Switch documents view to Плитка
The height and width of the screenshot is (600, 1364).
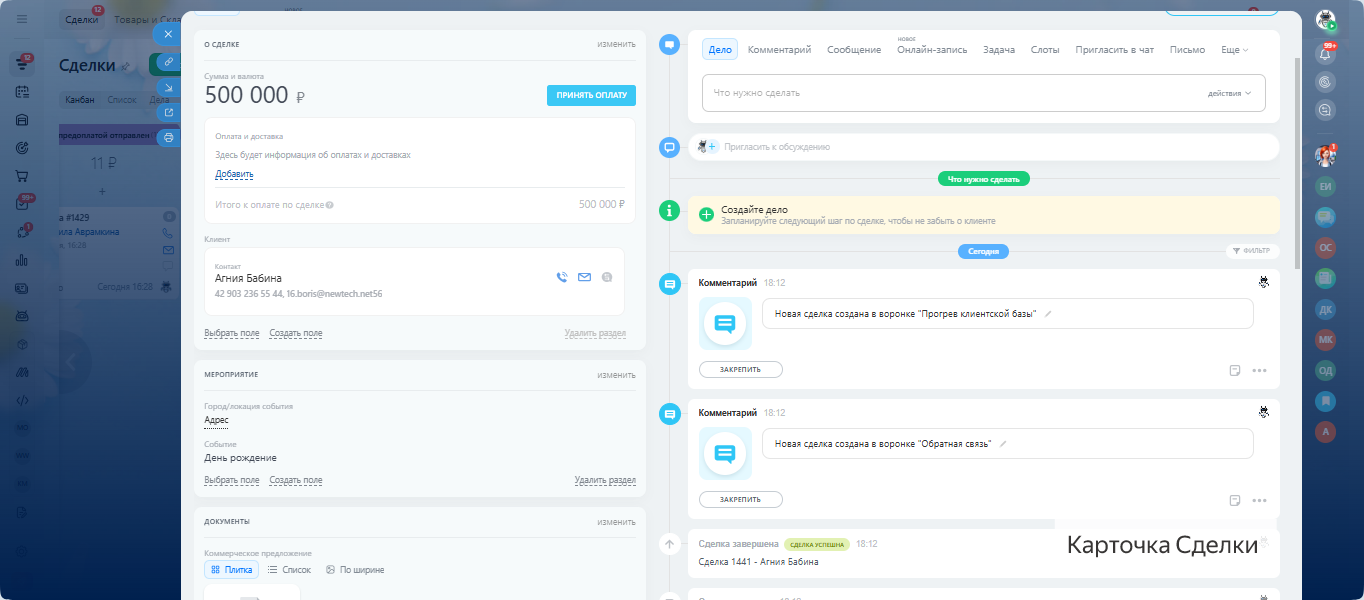click(x=231, y=570)
